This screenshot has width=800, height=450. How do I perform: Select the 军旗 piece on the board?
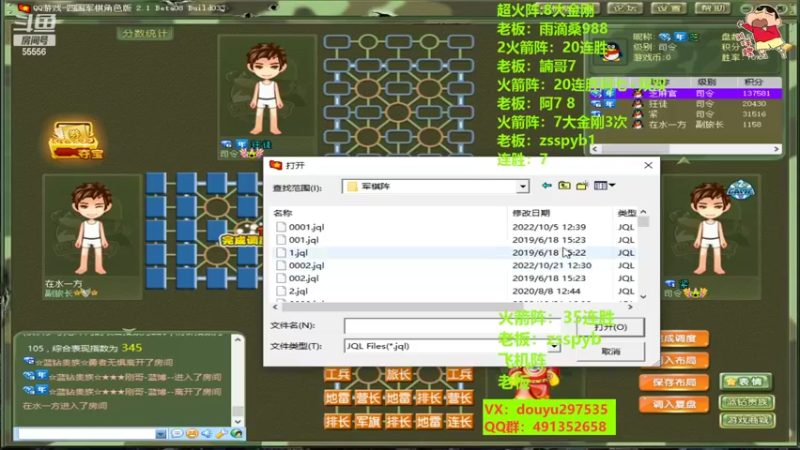click(368, 421)
